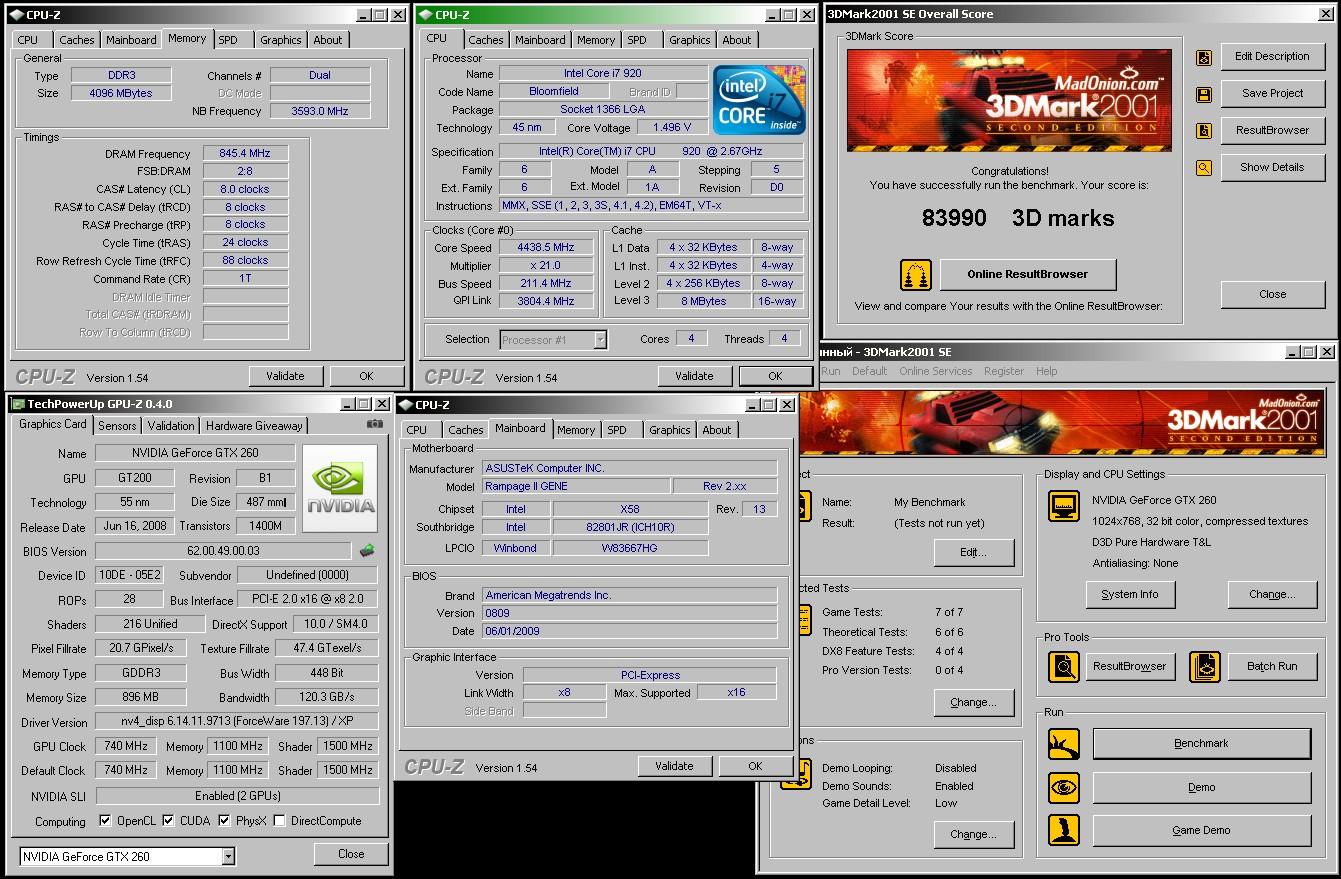
Task: Click the Intel Core i7 logo
Action: (759, 100)
